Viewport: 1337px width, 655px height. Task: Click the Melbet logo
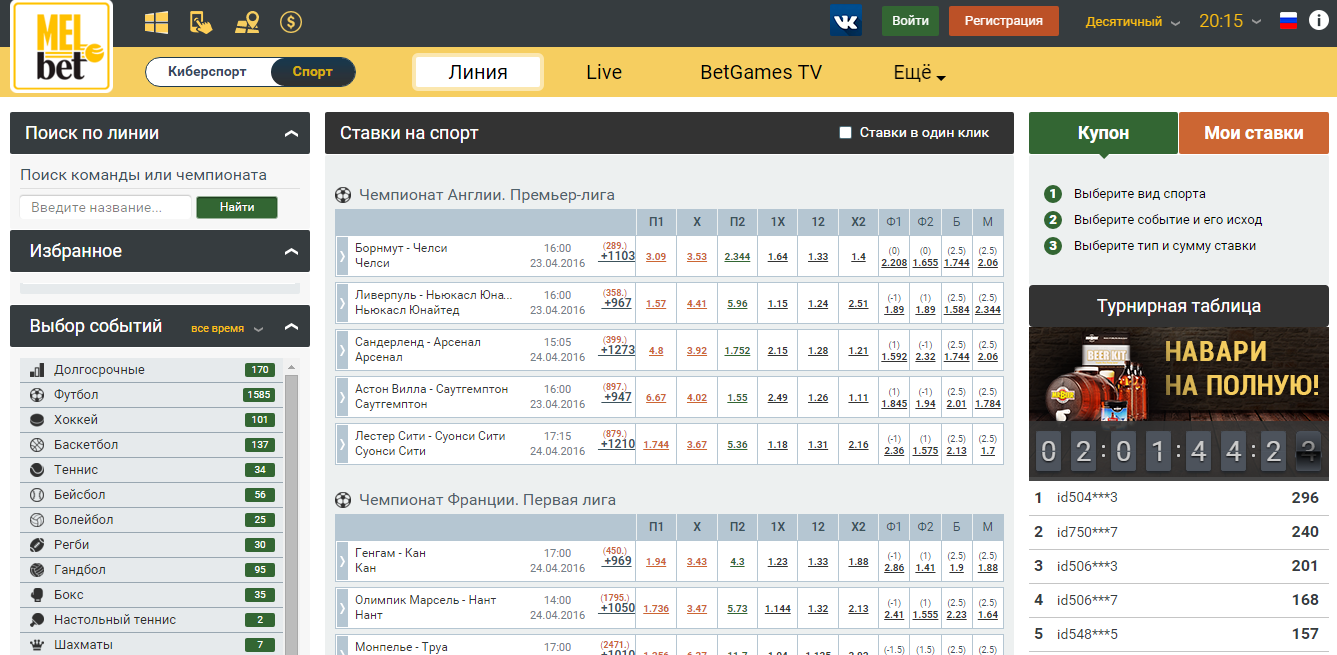(x=61, y=47)
